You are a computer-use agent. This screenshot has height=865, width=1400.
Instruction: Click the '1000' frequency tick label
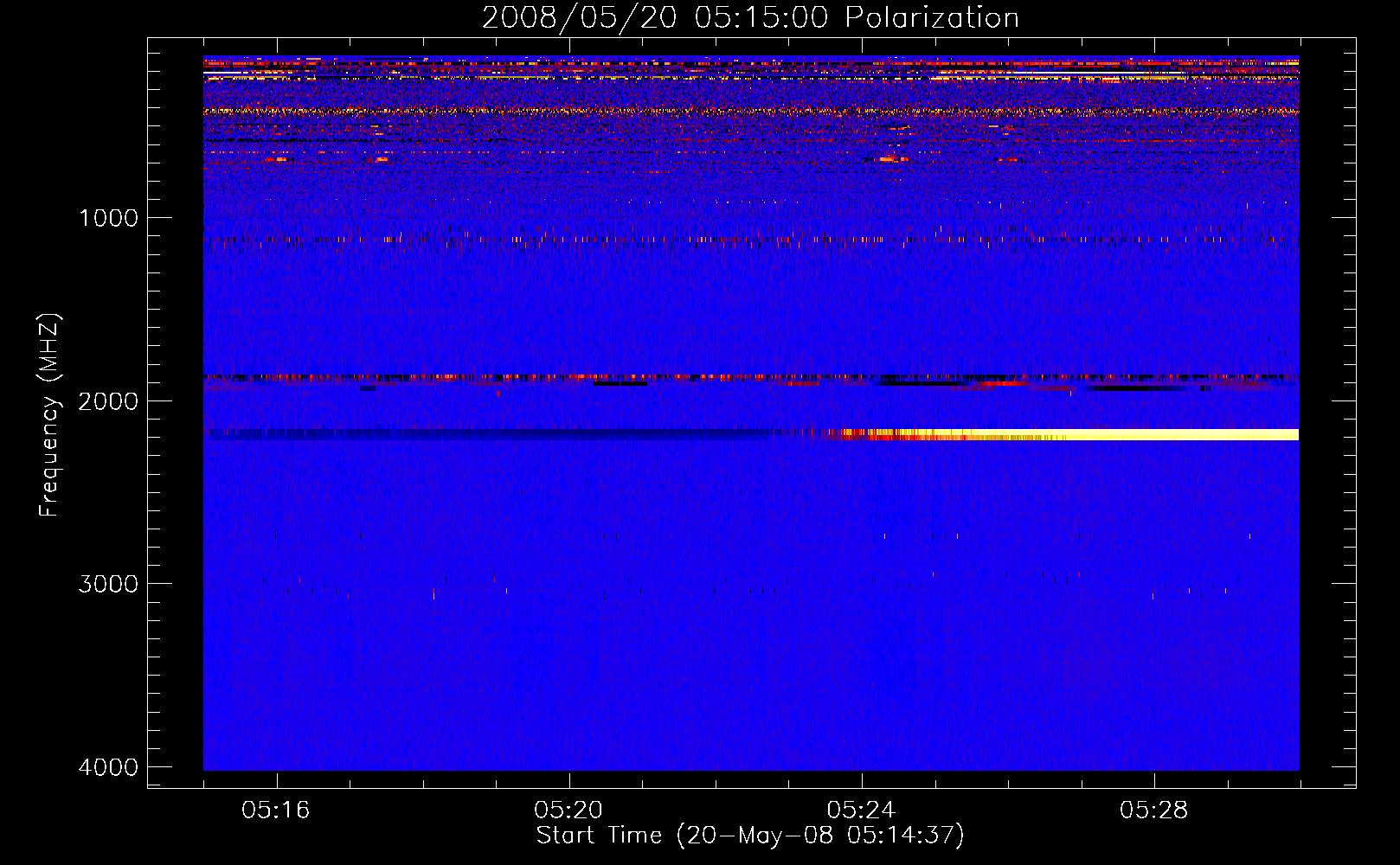pyautogui.click(x=108, y=218)
